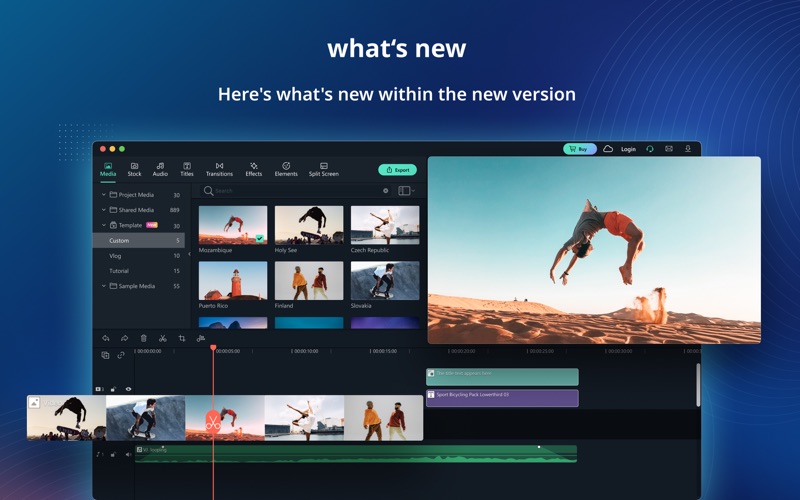Select the scissors split tool in toolbar
Screen dimensions: 800x500
163,338
